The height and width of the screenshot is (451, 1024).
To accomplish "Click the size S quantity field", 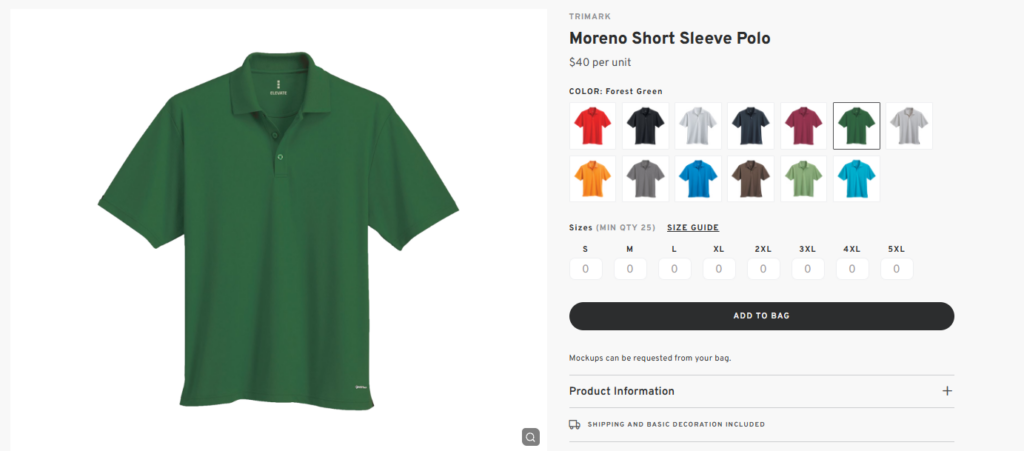I will (x=586, y=269).
